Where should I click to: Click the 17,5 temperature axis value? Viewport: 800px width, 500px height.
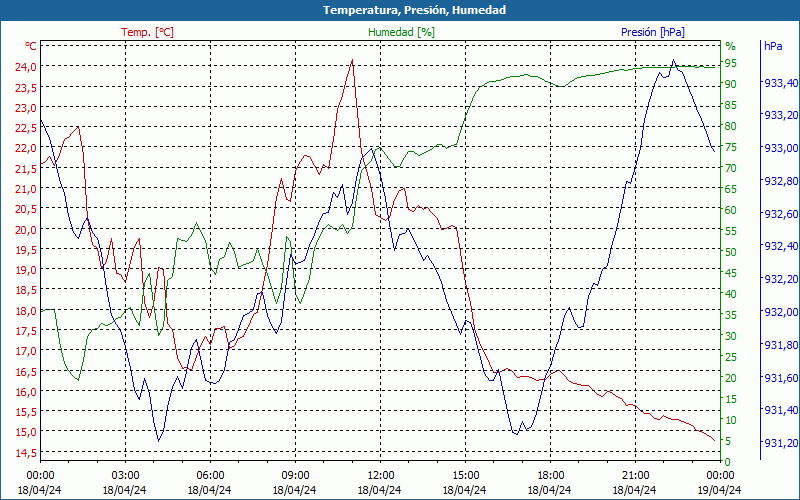pos(24,331)
